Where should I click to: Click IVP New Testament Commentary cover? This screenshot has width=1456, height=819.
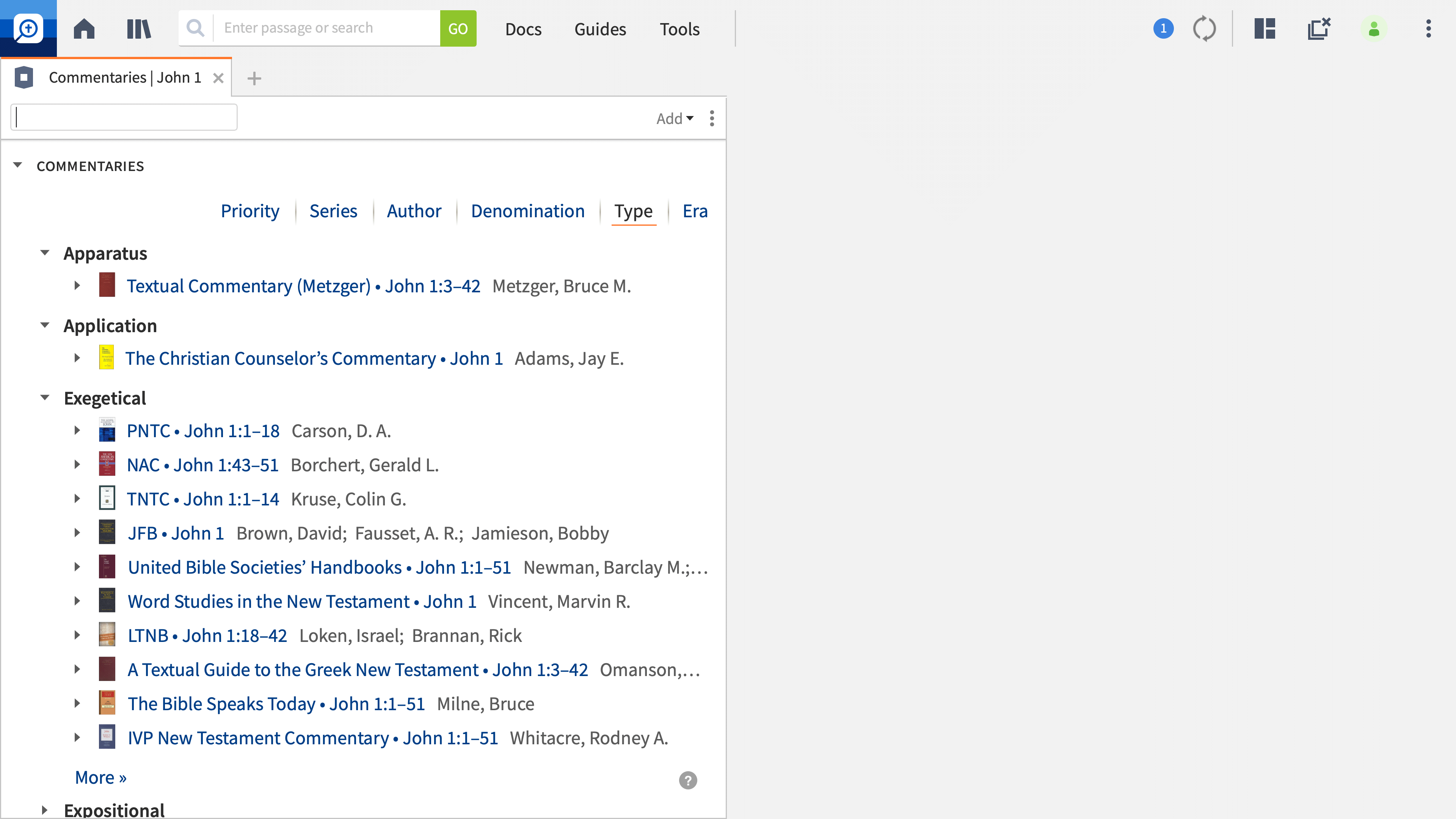click(x=107, y=736)
